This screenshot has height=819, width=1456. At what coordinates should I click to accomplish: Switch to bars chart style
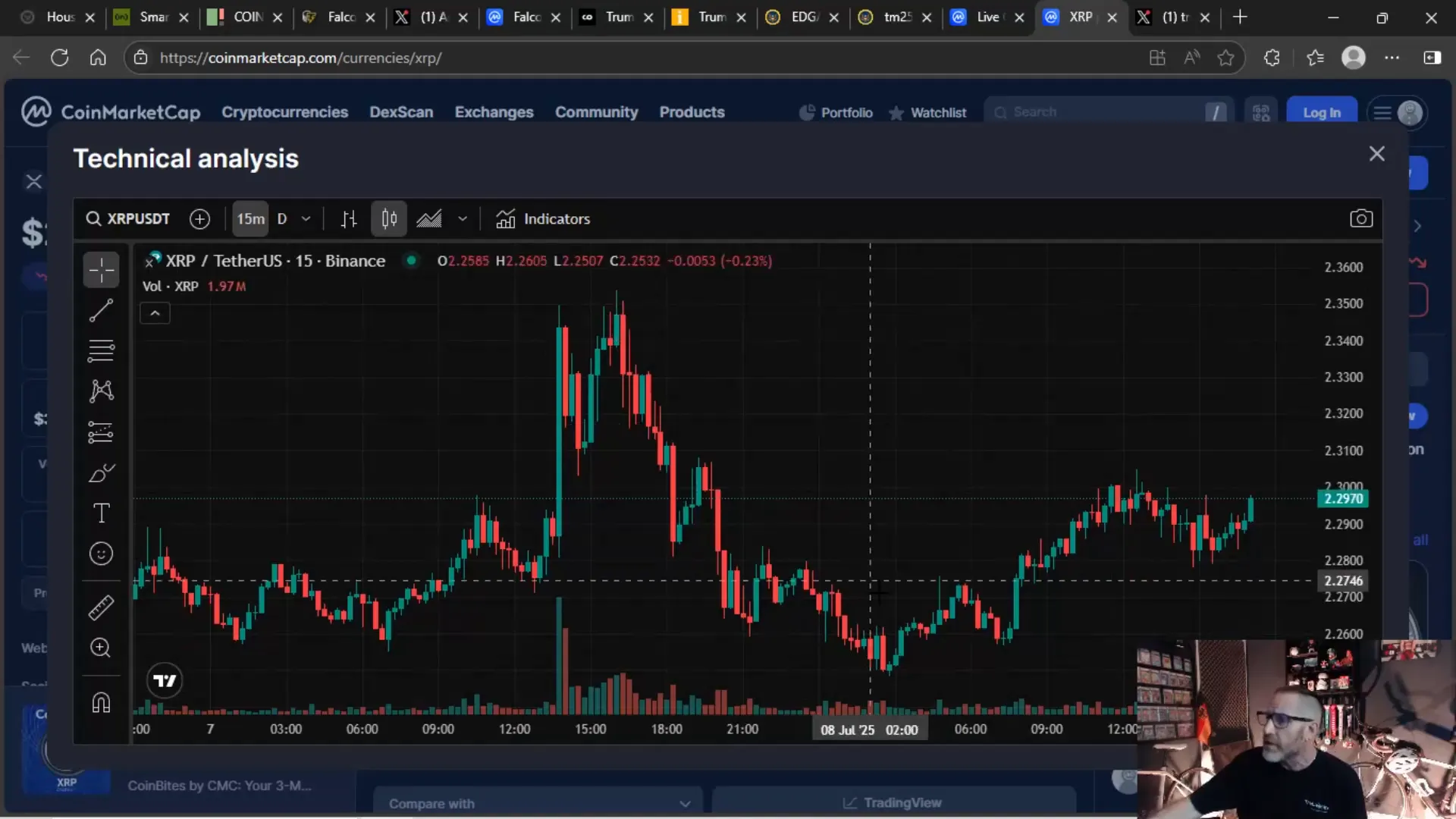coord(349,219)
